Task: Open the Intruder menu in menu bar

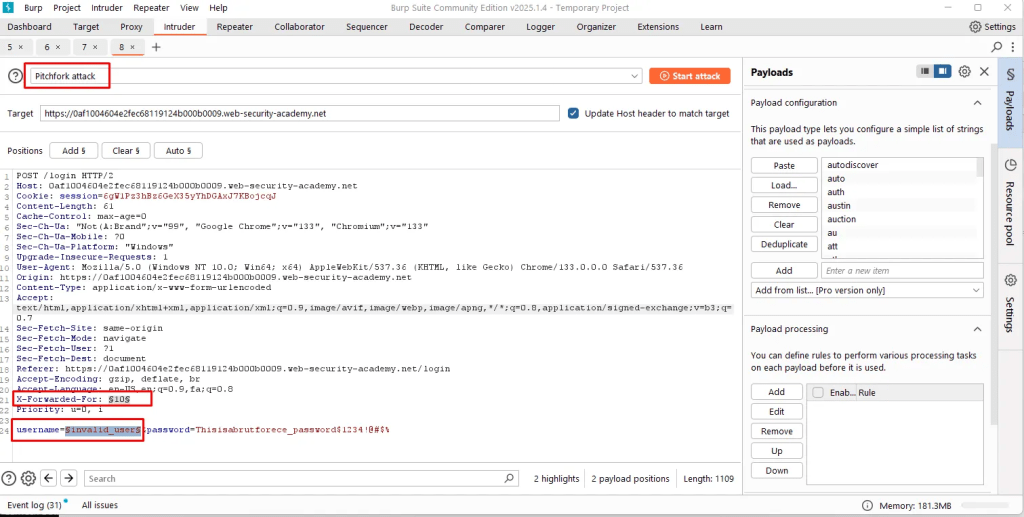Action: coord(106,7)
